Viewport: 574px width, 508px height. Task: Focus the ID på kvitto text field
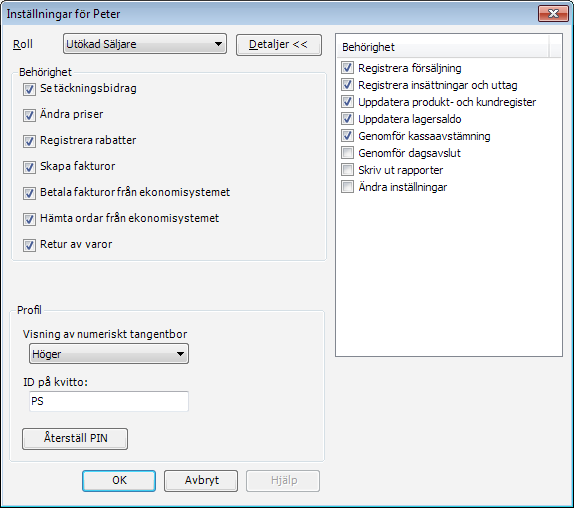pos(109,401)
